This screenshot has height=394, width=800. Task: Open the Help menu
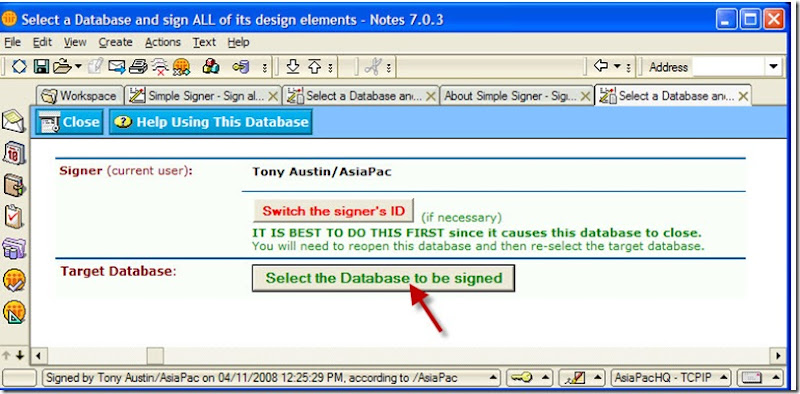tap(238, 42)
